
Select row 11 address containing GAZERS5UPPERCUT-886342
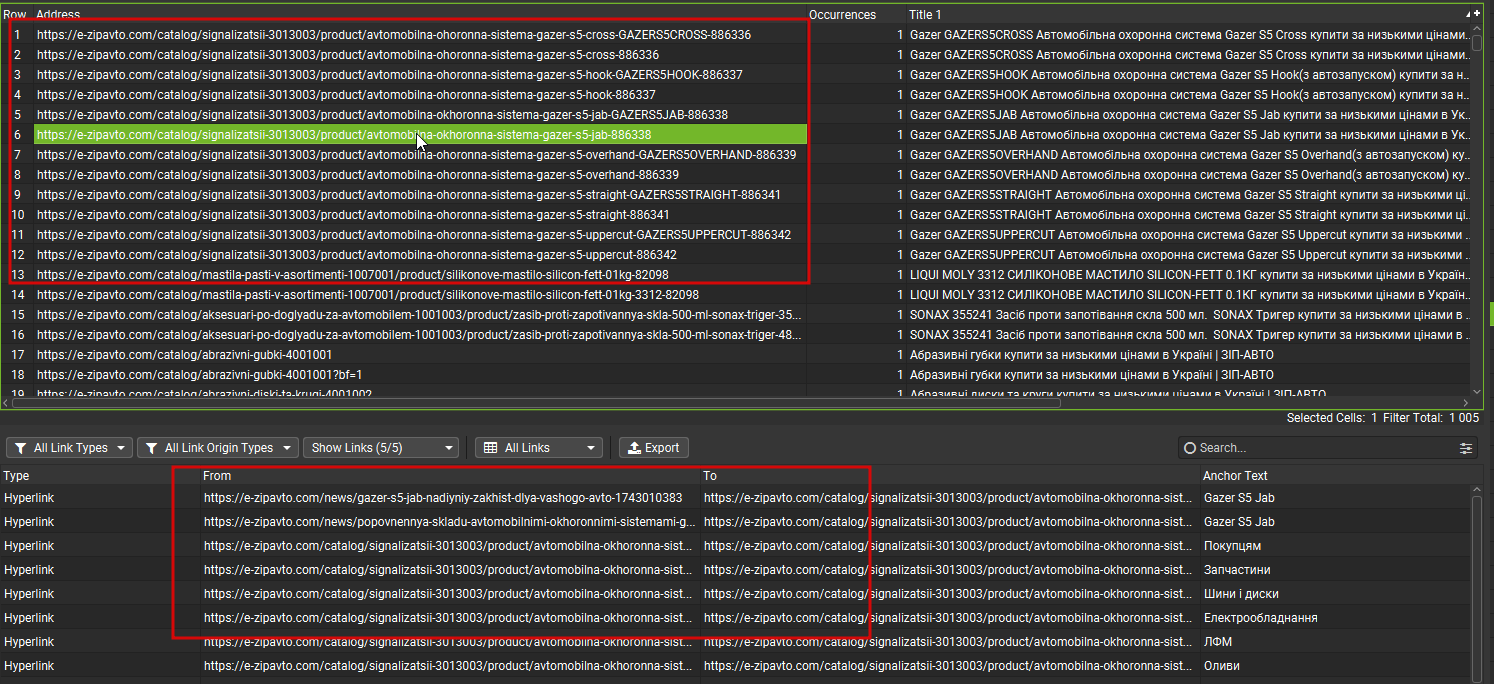coord(414,234)
